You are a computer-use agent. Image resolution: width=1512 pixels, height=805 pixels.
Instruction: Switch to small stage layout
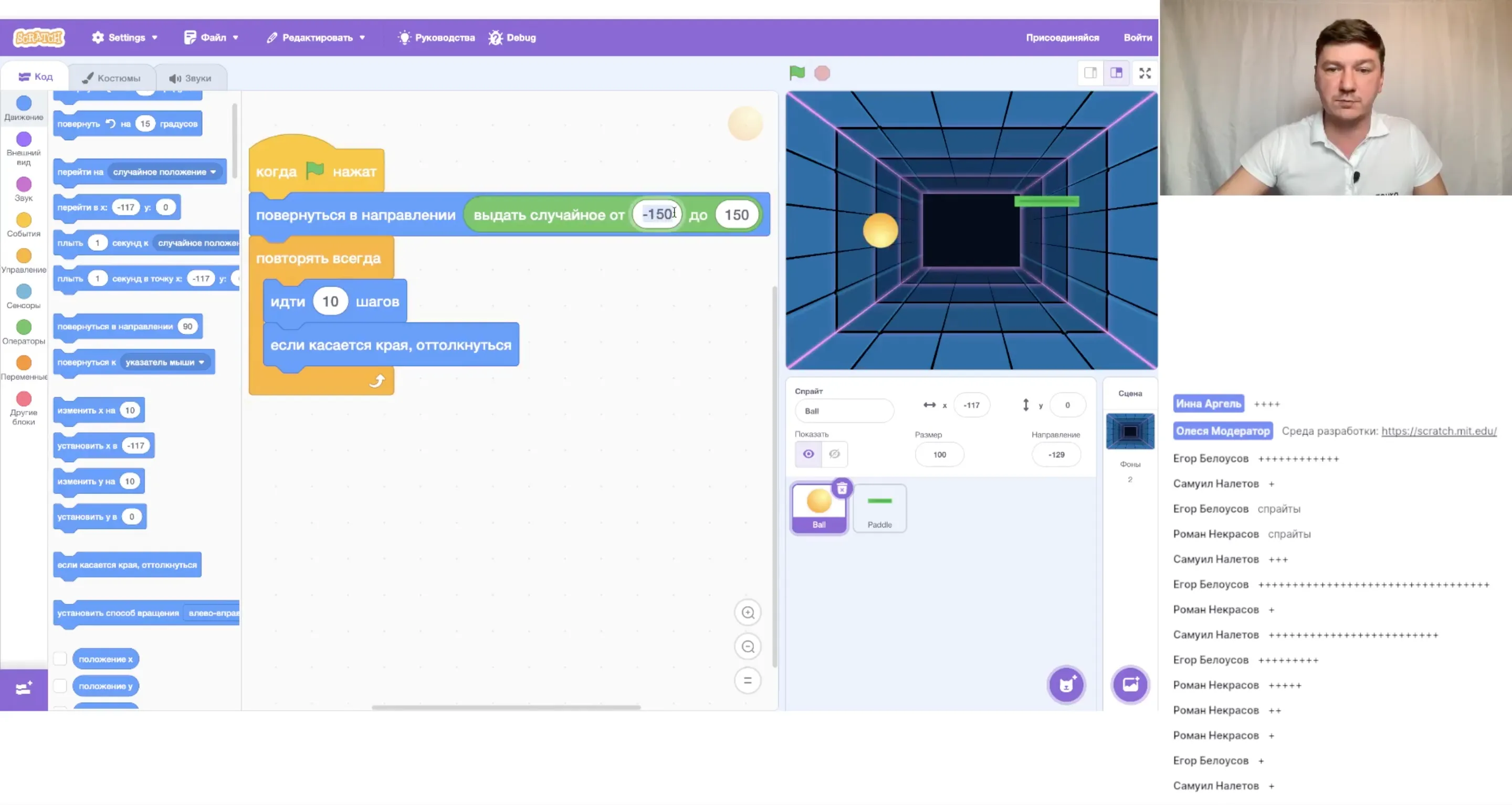(1090, 73)
